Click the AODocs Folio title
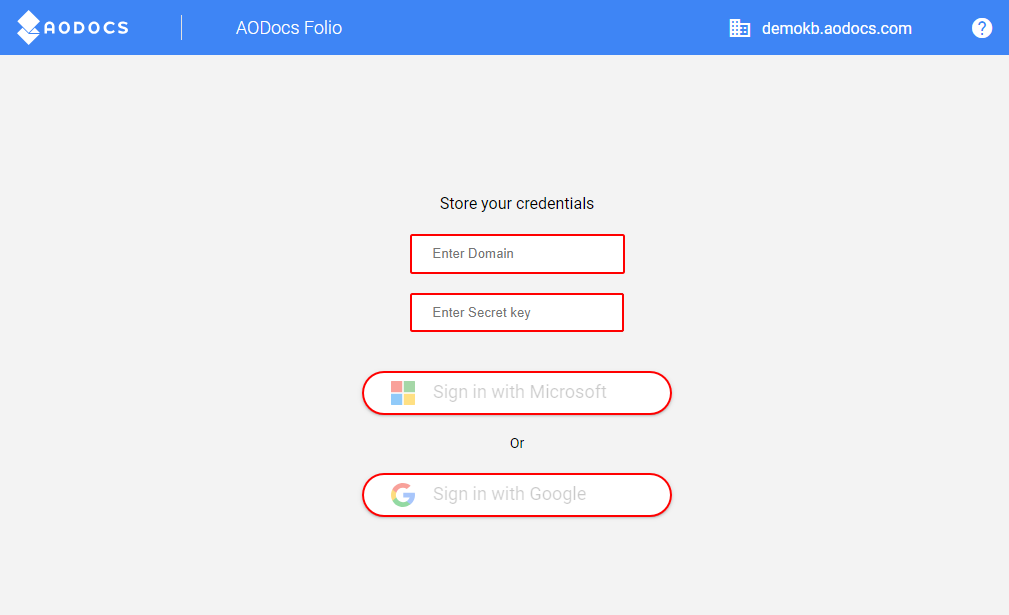This screenshot has width=1009, height=615. (289, 28)
